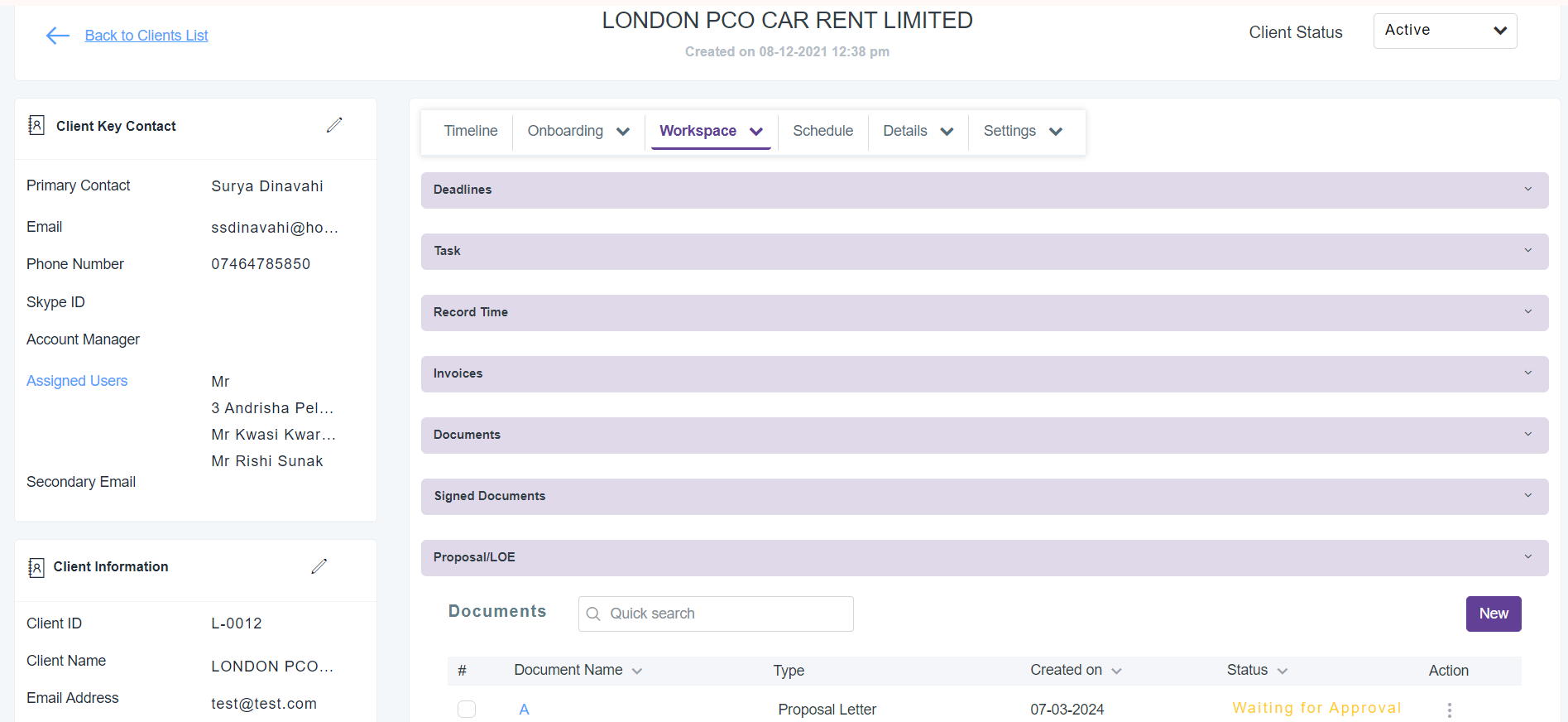Sort by Document Name arrow
The height and width of the screenshot is (722, 1568).
637,671
